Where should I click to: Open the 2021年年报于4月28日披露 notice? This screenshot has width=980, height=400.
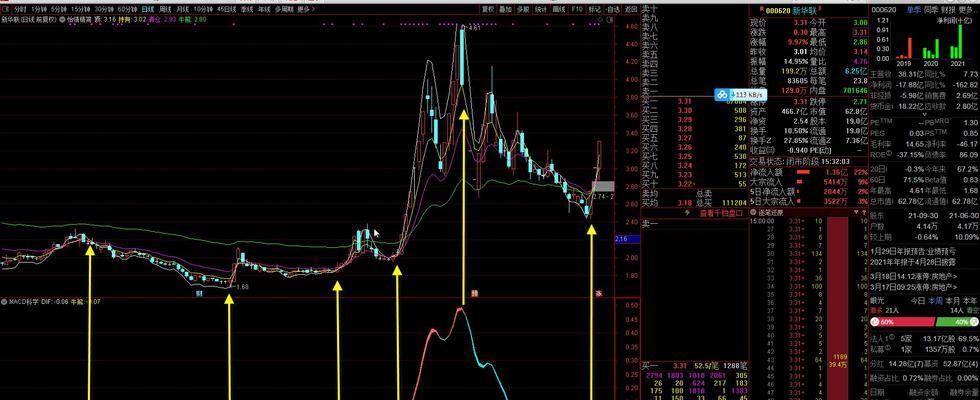click(913, 262)
